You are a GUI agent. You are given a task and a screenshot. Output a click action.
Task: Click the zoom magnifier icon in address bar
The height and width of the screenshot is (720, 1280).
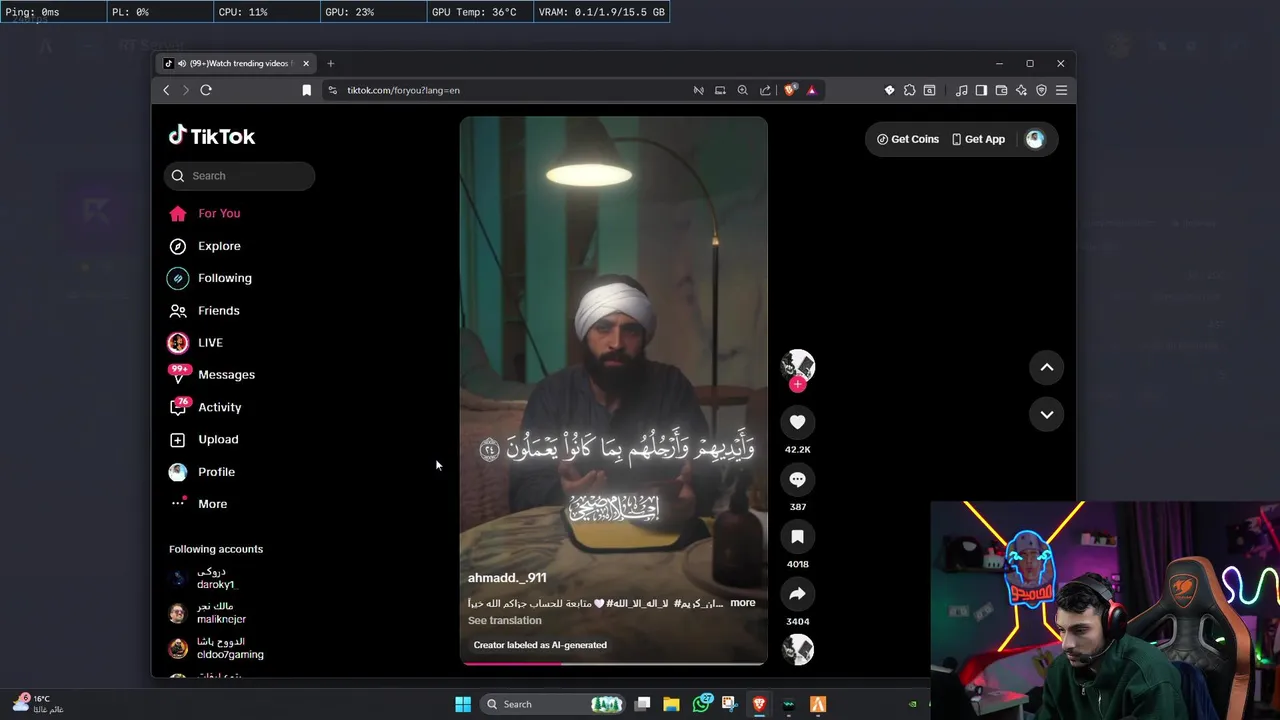tap(742, 90)
